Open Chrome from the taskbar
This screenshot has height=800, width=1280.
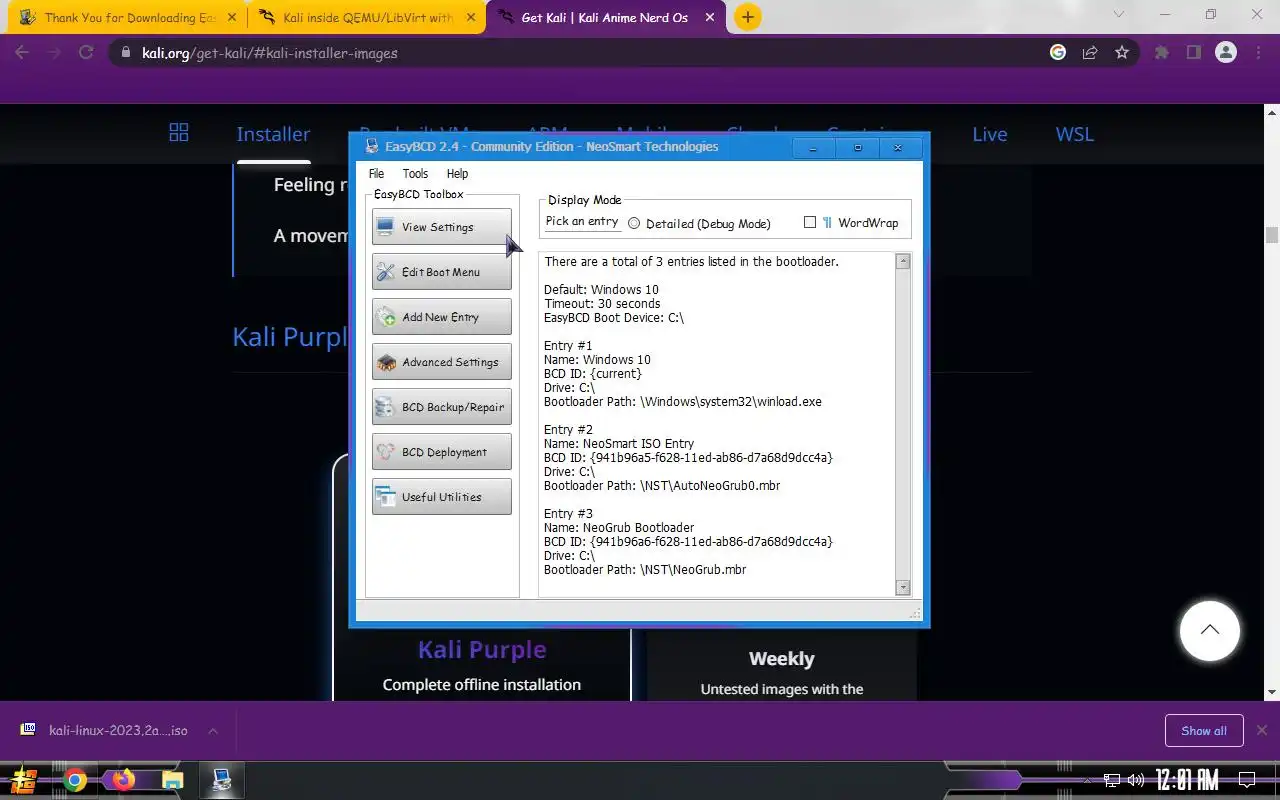tap(75, 780)
